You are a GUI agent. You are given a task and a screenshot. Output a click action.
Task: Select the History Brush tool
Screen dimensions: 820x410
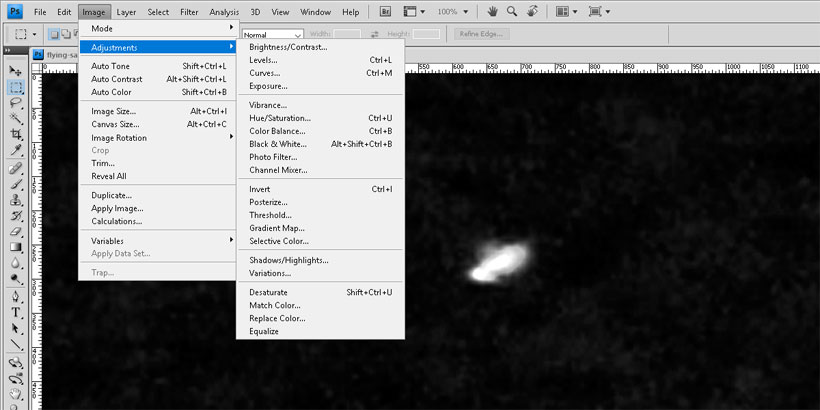pyautogui.click(x=16, y=215)
